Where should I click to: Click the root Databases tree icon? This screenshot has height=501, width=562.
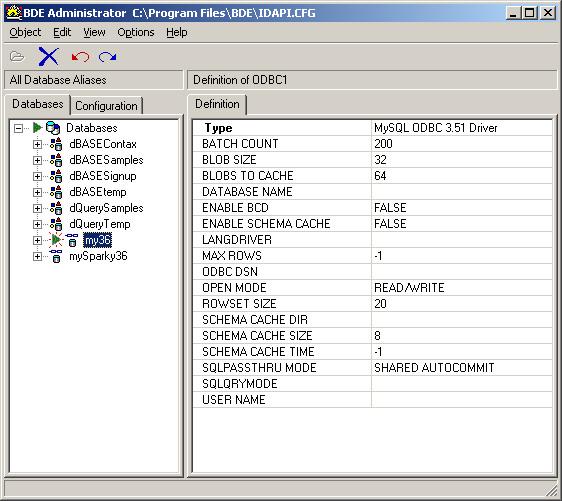click(53, 128)
